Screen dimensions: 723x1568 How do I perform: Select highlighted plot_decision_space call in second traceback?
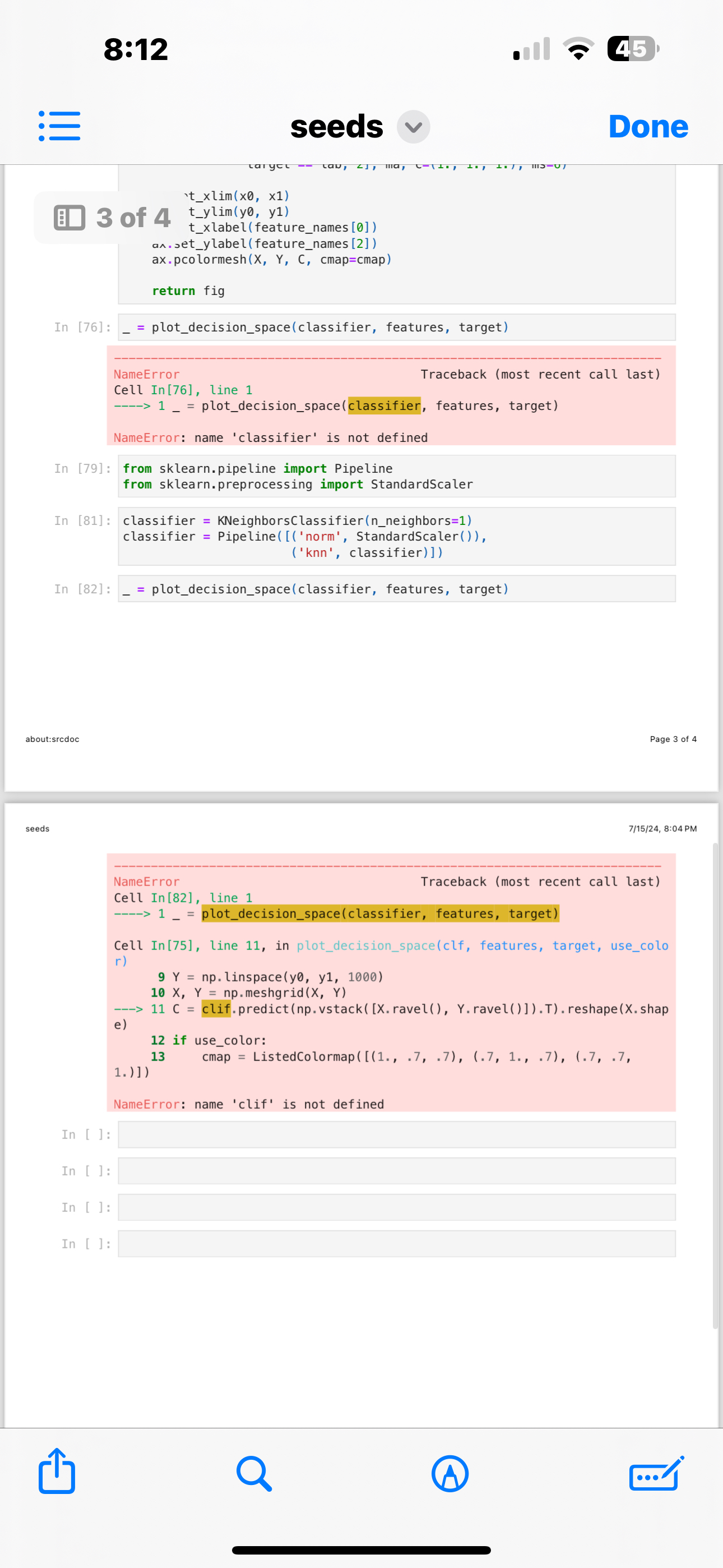coord(381,914)
